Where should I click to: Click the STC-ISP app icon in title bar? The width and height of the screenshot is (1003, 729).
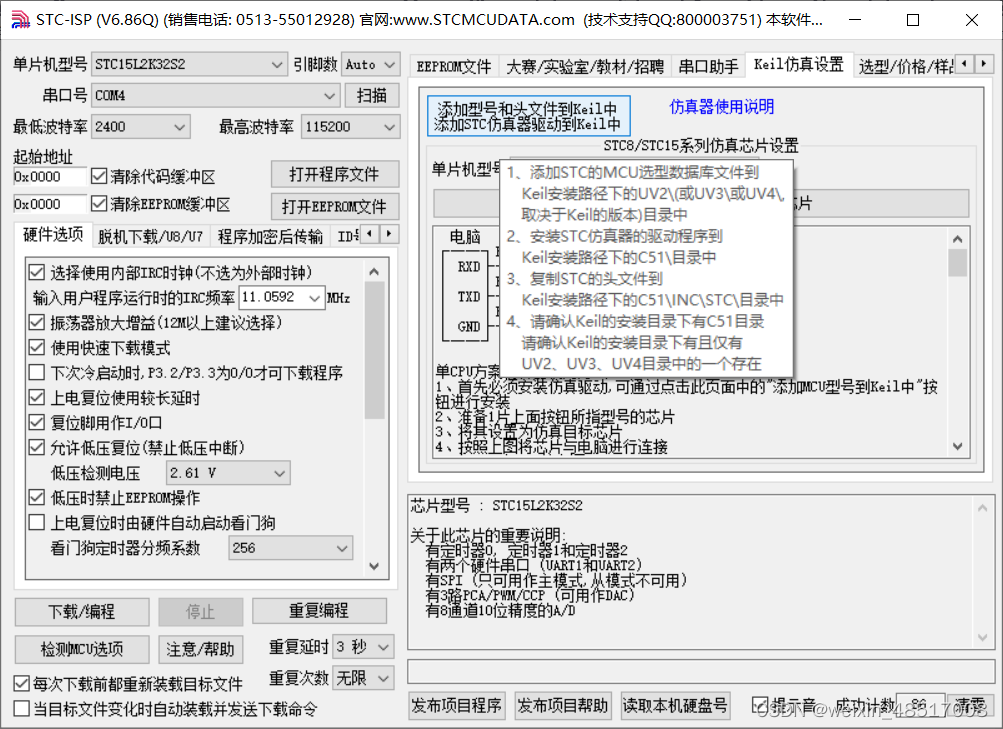[x=20, y=20]
